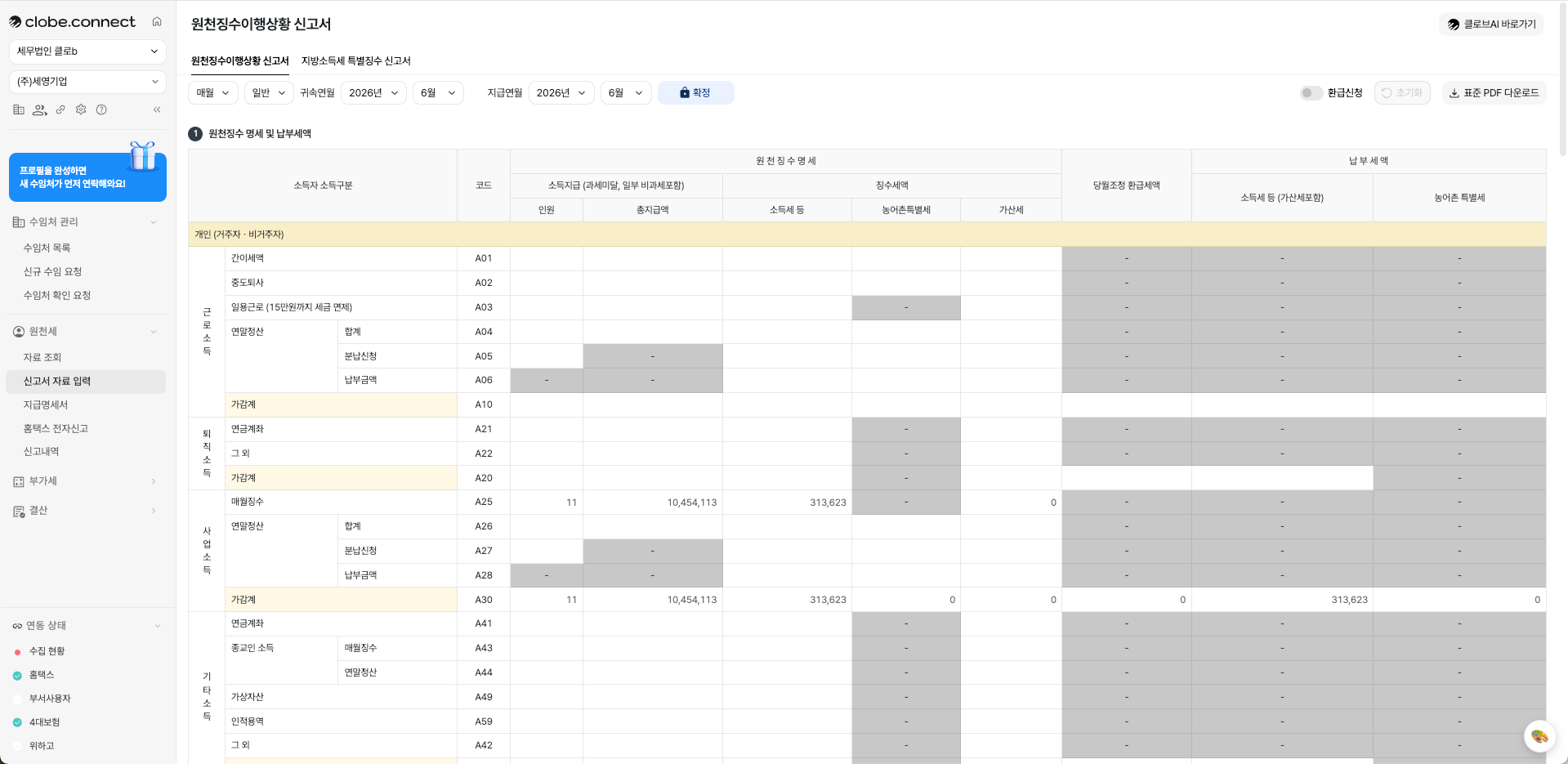Open the 매월 period dropdown

point(213,93)
